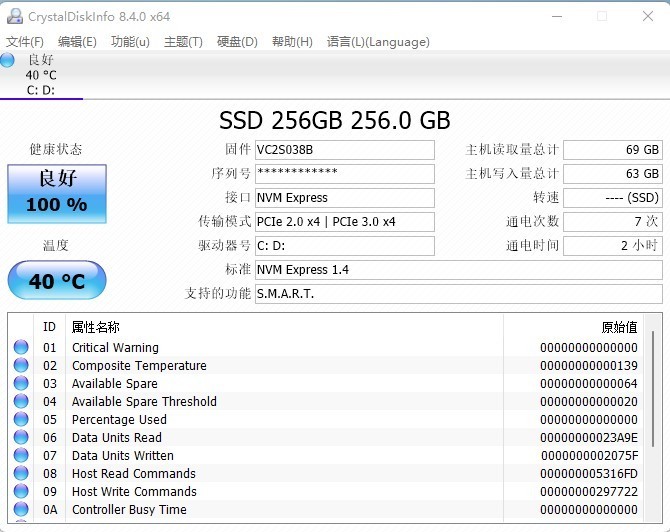This screenshot has height=532, width=670.
Task: Click the status icon for Controller Busy Time
Action: tap(21, 509)
